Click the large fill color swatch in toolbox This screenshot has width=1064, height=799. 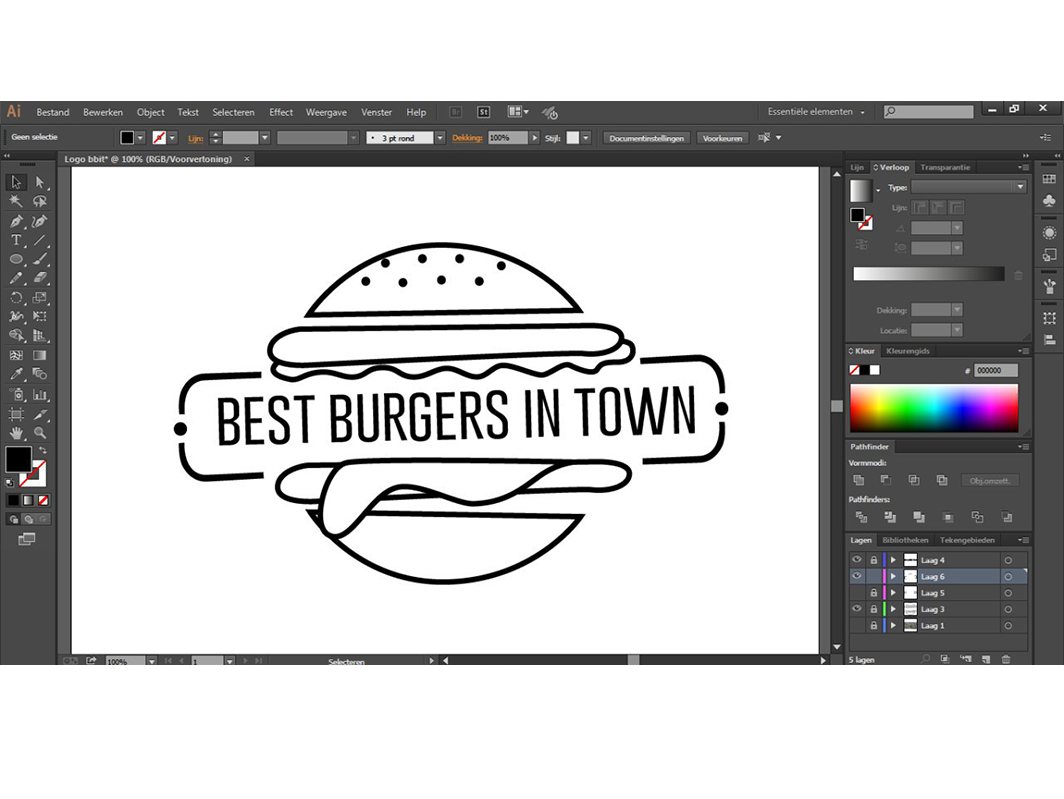[18, 460]
